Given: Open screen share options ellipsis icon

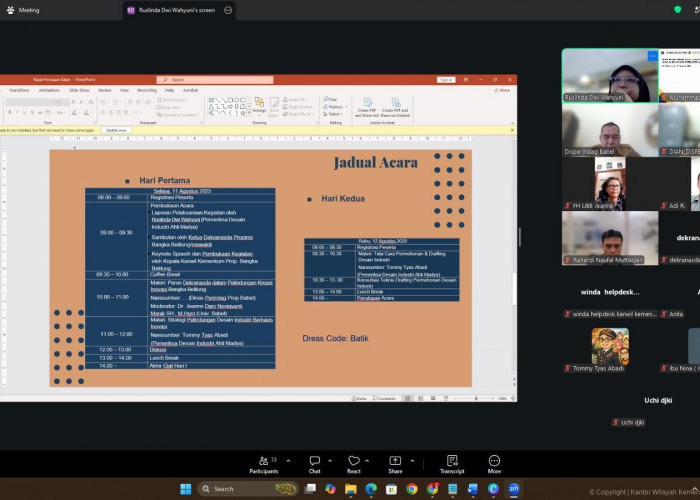Looking at the screenshot, I should coord(228,10).
